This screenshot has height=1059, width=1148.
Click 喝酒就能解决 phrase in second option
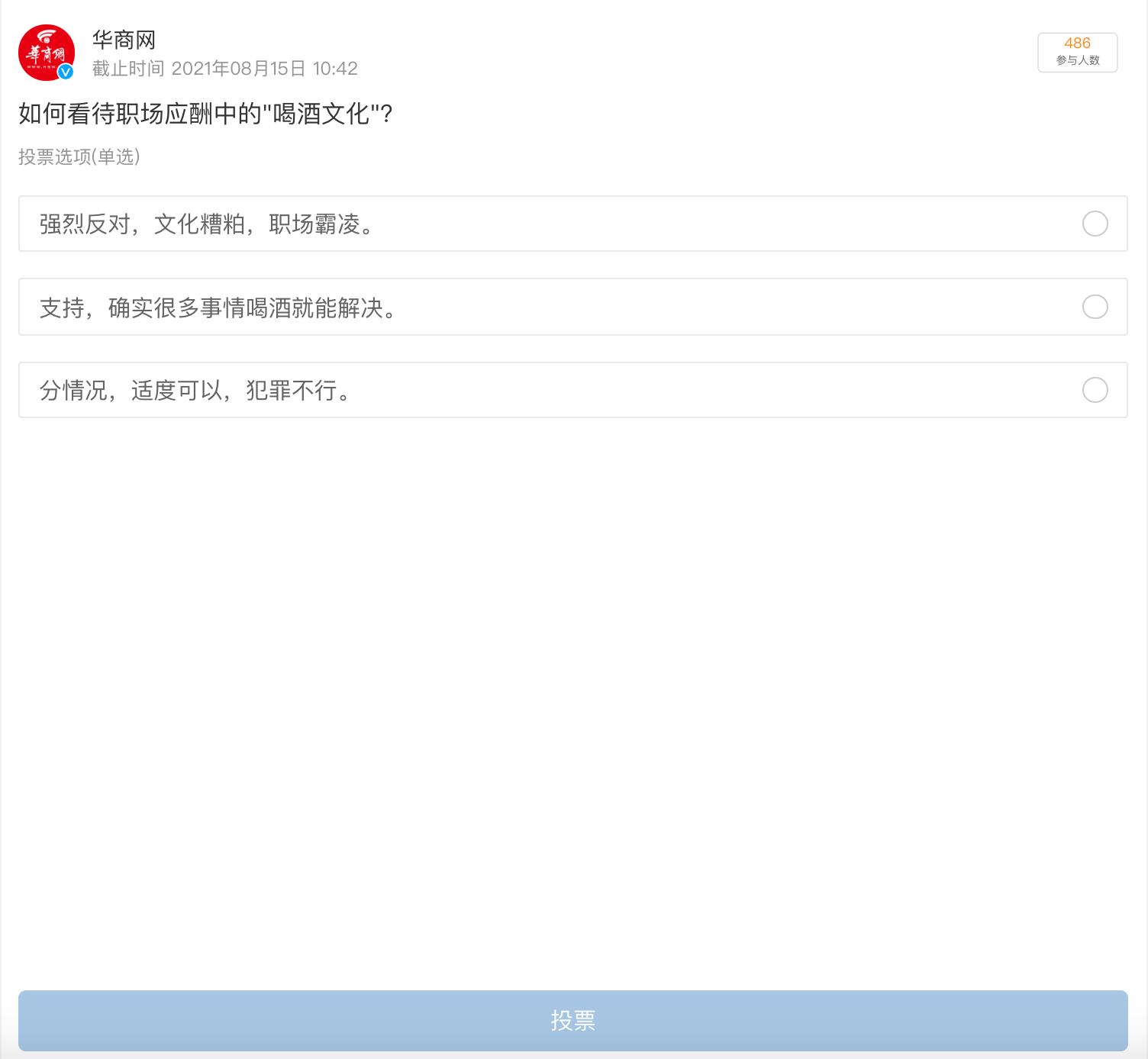[314, 307]
